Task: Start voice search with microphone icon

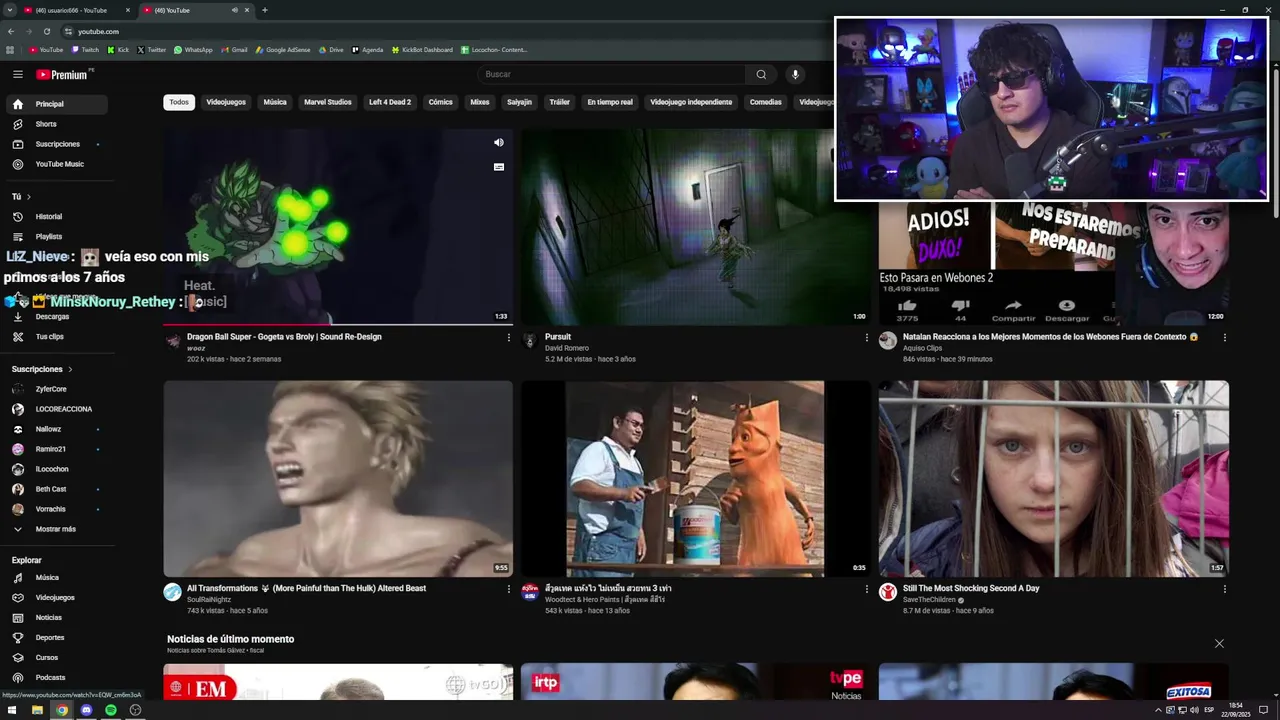Action: click(795, 74)
